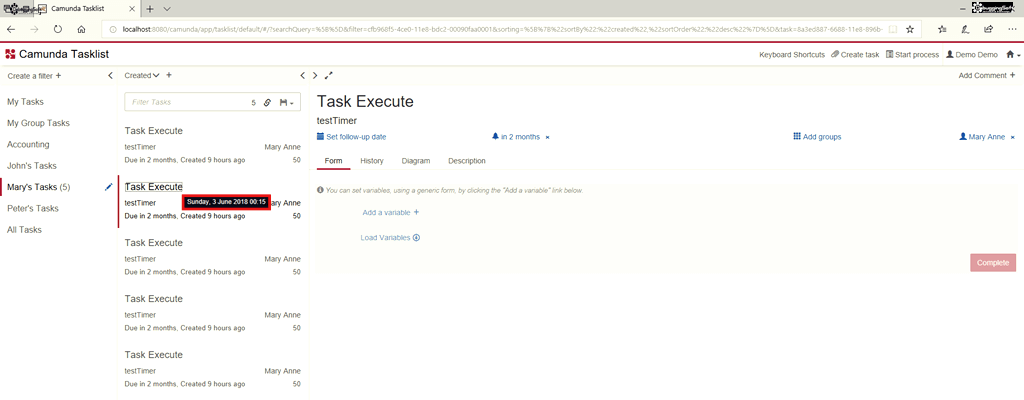Viewport: 1024px width, 400px height.
Task: Open favorites hub icon in browser
Action: tap(942, 29)
